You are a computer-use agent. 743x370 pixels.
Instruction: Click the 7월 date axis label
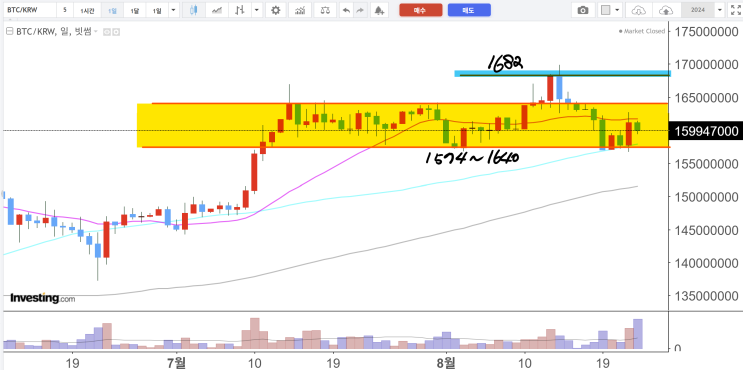(176, 362)
